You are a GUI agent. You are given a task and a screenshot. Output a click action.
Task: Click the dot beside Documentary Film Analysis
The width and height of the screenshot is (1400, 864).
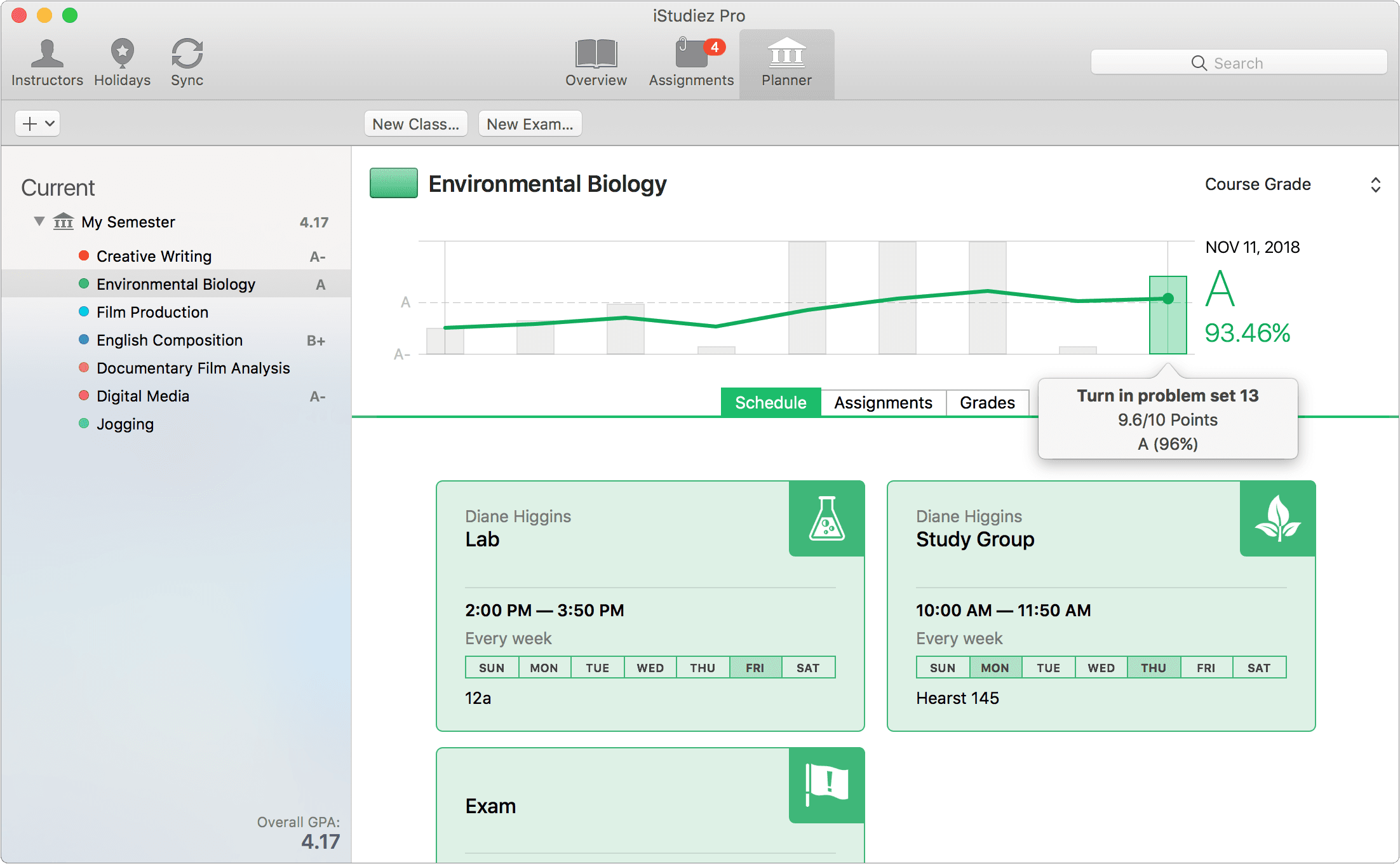click(x=83, y=368)
